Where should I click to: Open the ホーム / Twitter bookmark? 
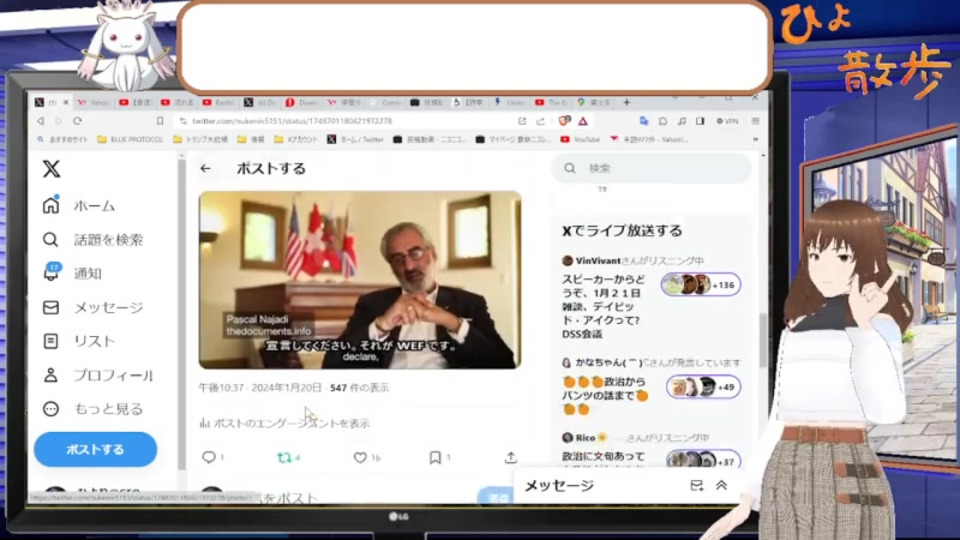[355, 140]
